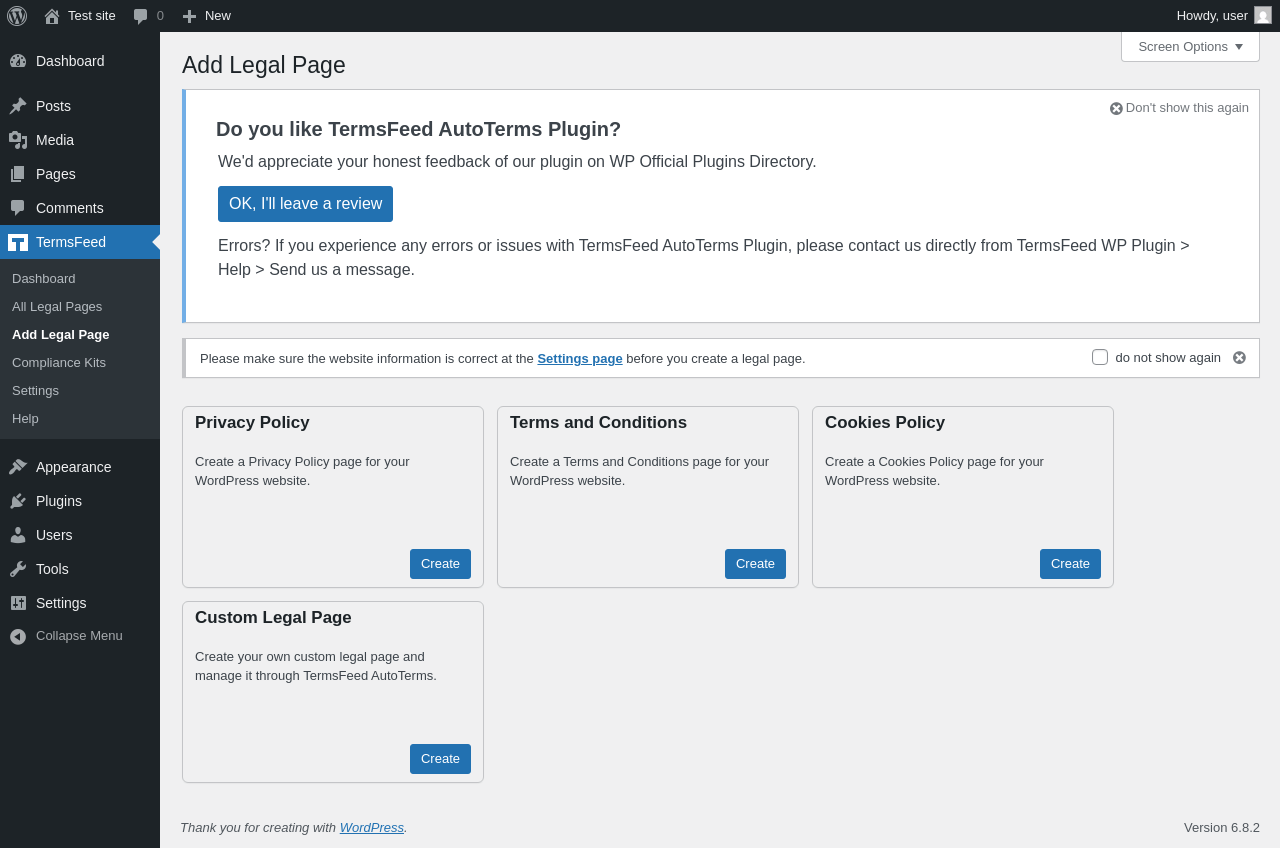Click the Pages icon in the sidebar
This screenshot has height=848, width=1280.
coord(18,174)
